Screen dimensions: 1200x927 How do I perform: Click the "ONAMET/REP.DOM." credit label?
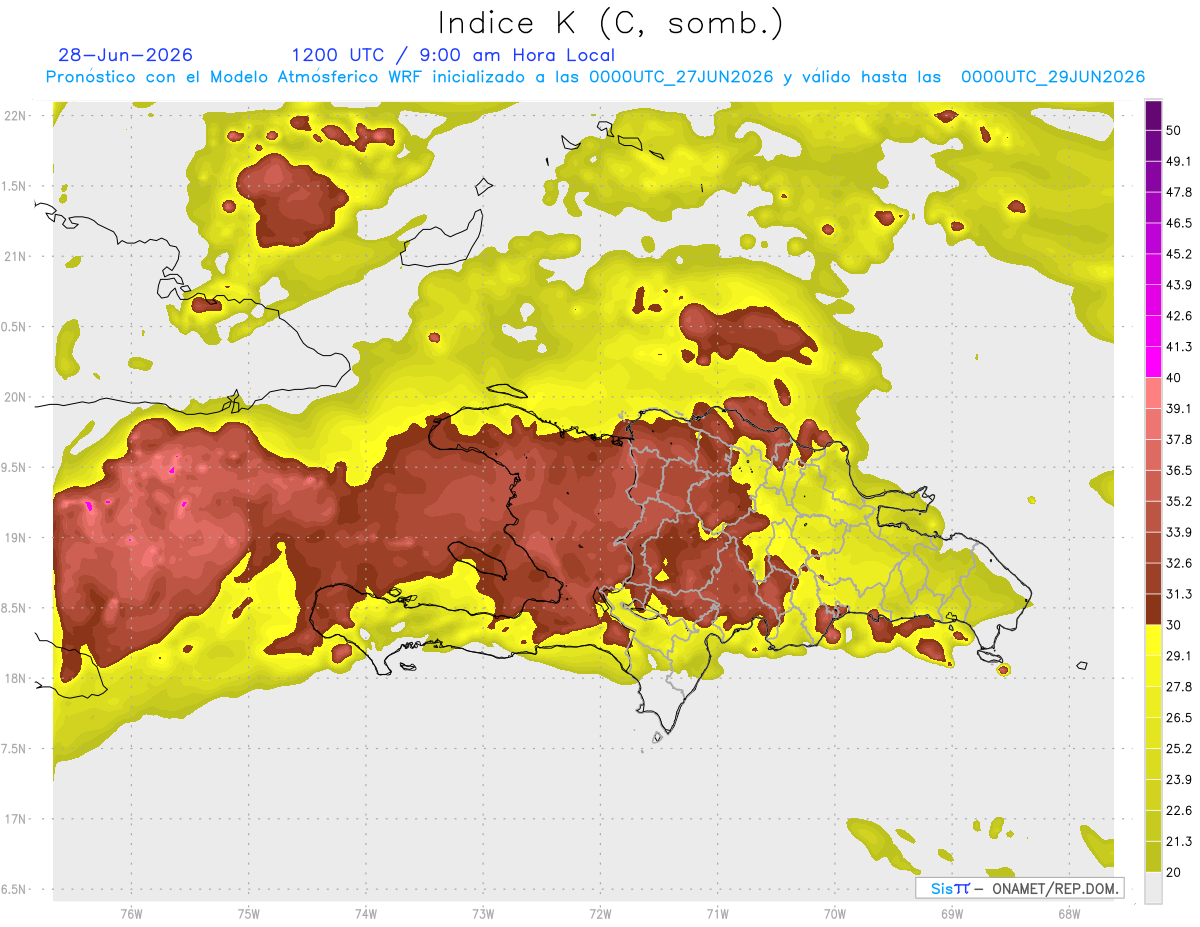pyautogui.click(x=1054, y=888)
